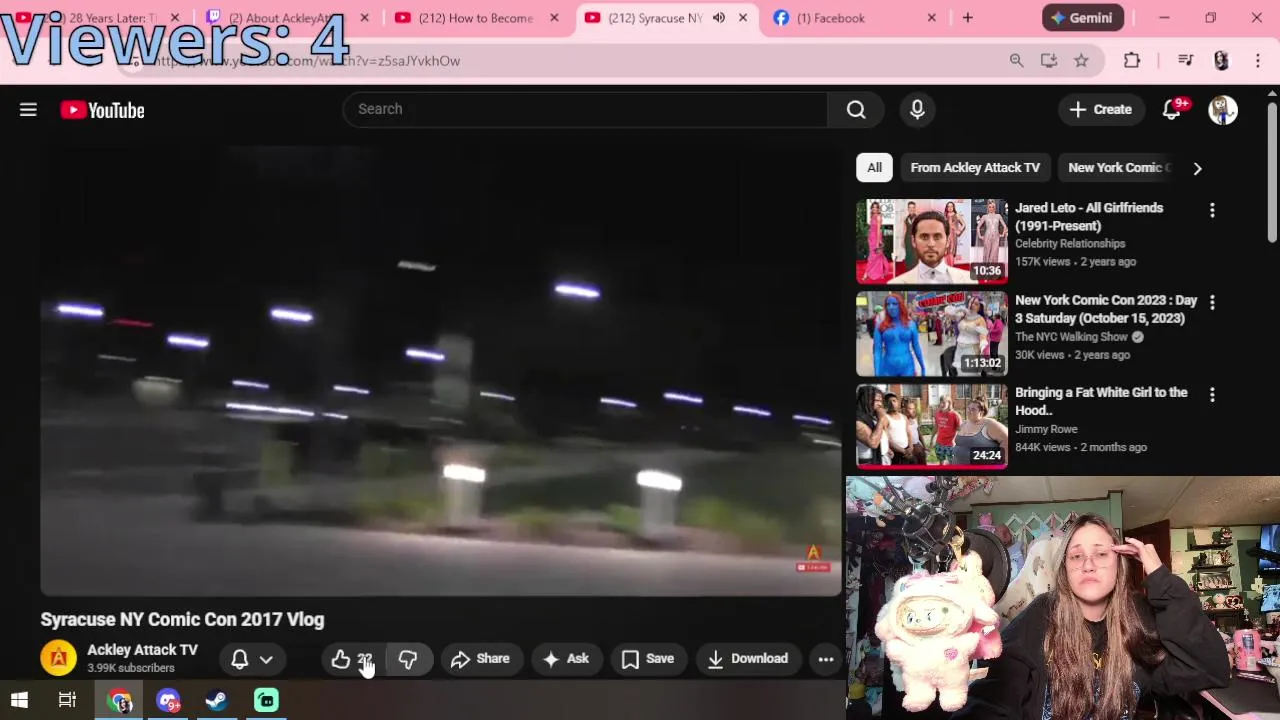Open Chrome profile avatar
This screenshot has height=720, width=1280.
click(x=1221, y=61)
